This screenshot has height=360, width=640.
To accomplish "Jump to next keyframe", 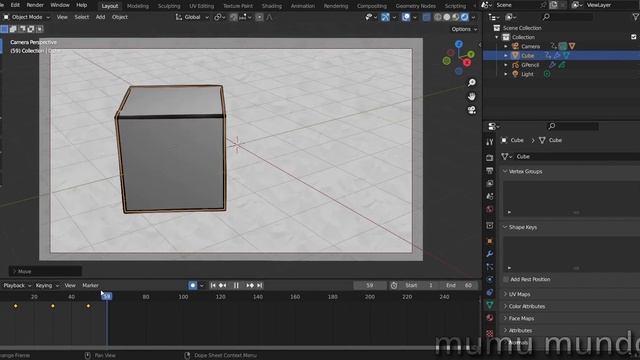I will 250,285.
